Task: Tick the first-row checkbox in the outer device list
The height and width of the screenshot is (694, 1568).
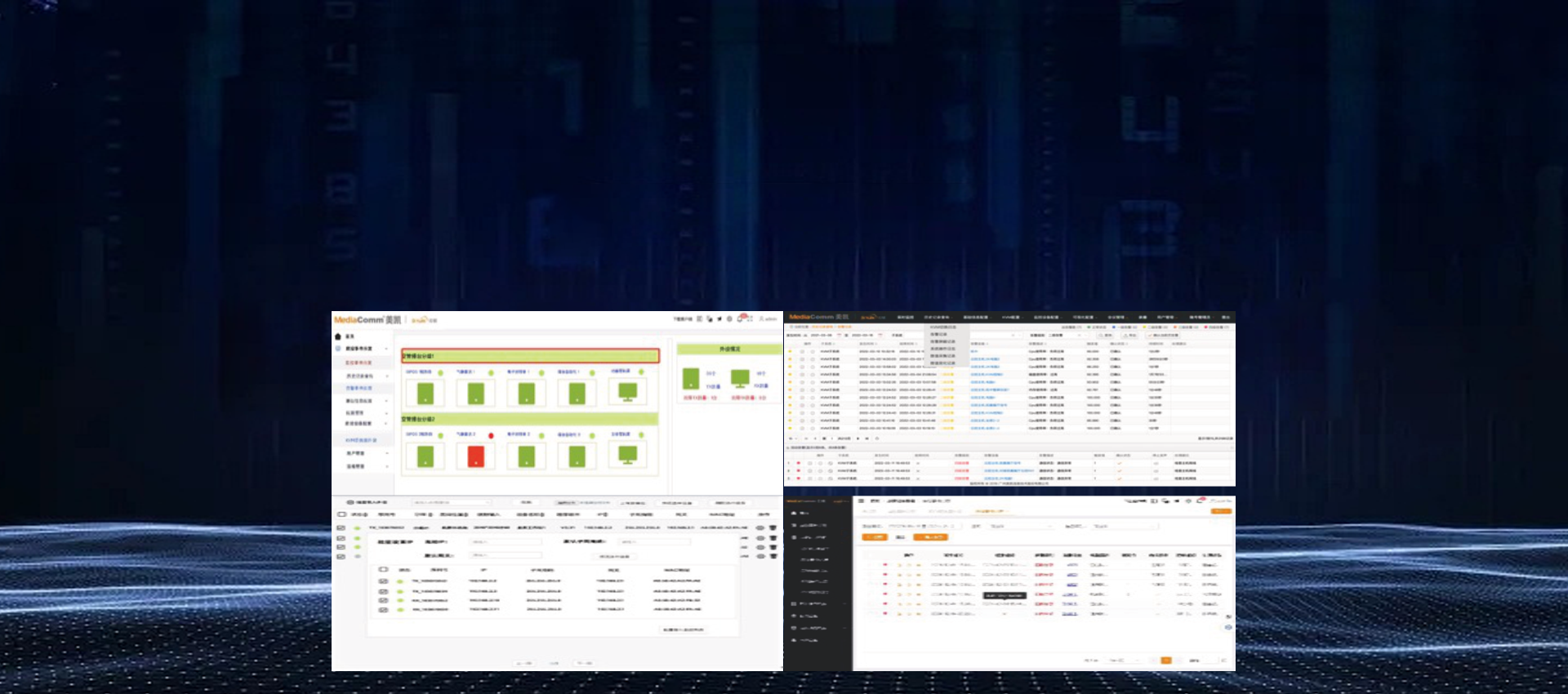Action: click(341, 528)
